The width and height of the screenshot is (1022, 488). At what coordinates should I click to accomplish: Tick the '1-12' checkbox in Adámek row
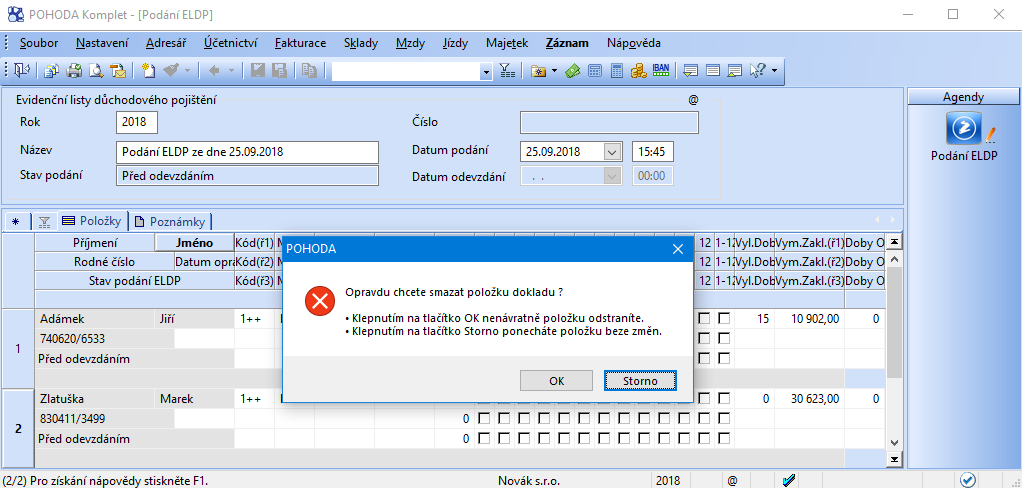coord(724,319)
